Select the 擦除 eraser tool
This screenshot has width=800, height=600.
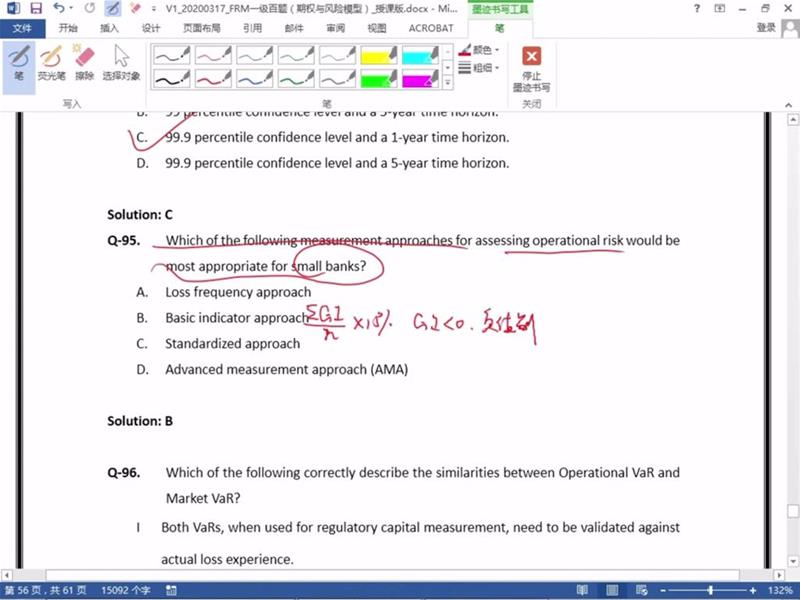pyautogui.click(x=85, y=63)
